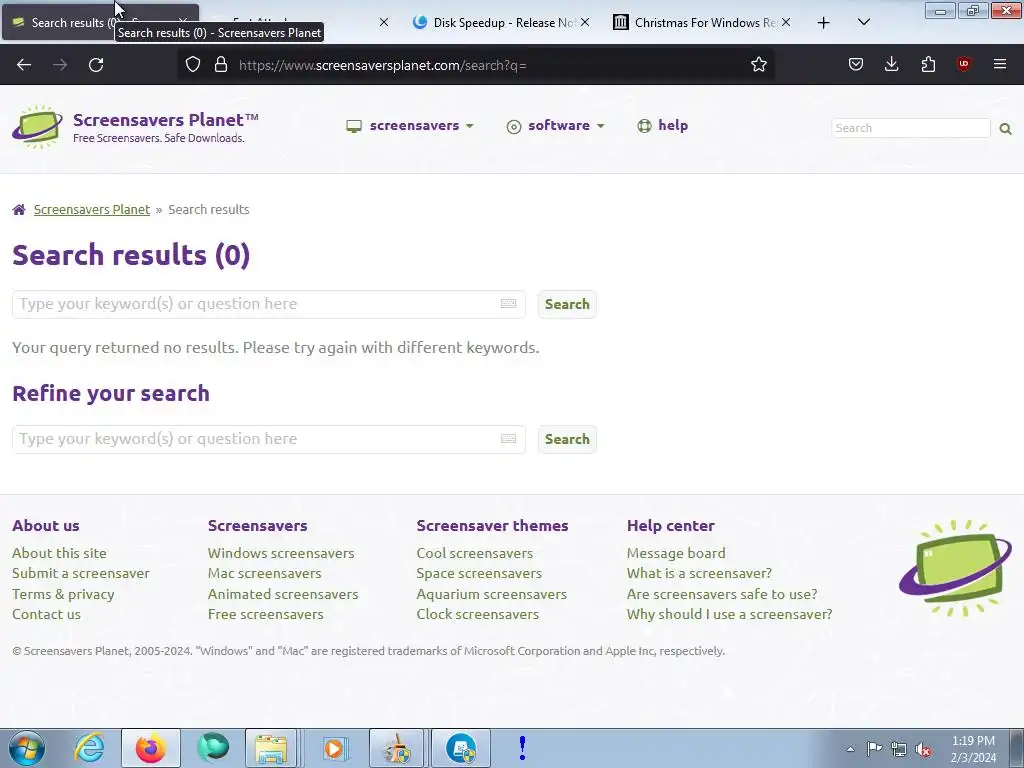Open Submit a screensaver link
This screenshot has height=768, width=1024.
click(81, 573)
